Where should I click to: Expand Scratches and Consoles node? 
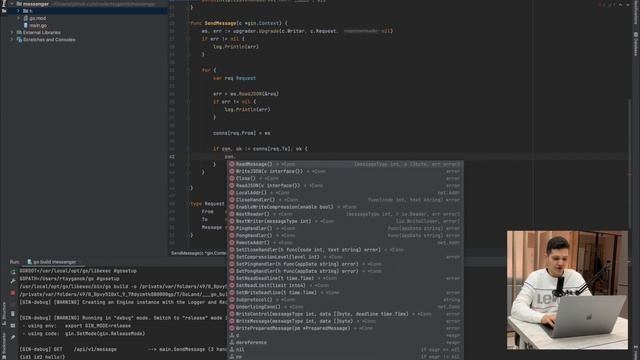click(x=12, y=40)
